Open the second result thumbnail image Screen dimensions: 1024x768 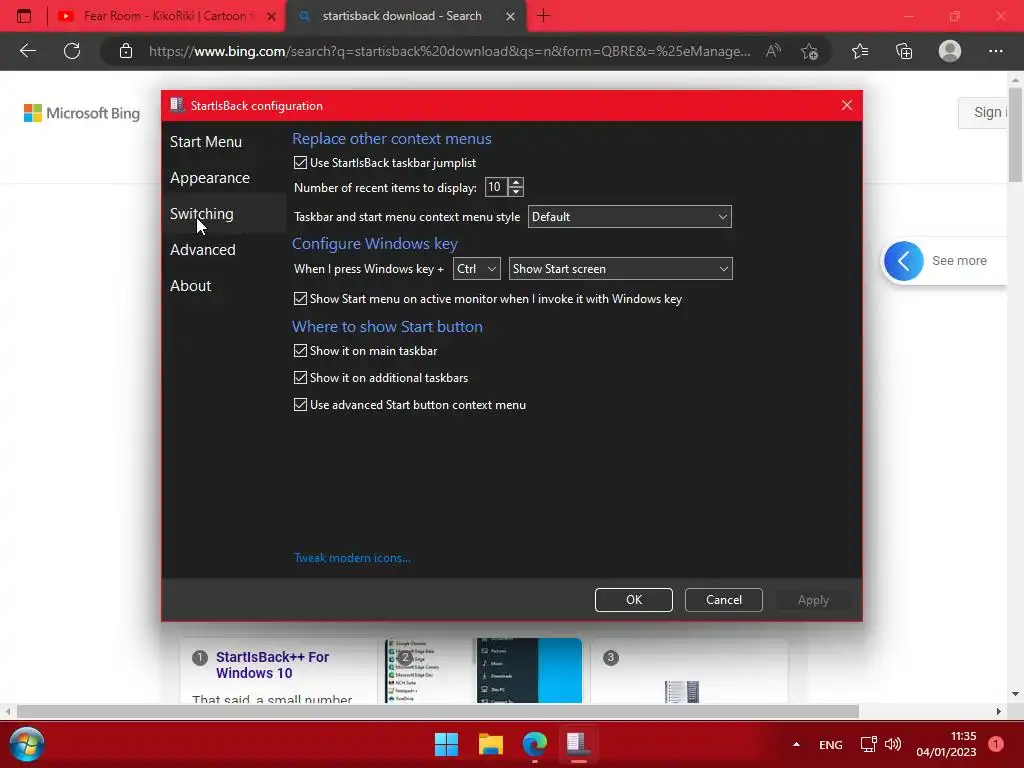(483, 671)
